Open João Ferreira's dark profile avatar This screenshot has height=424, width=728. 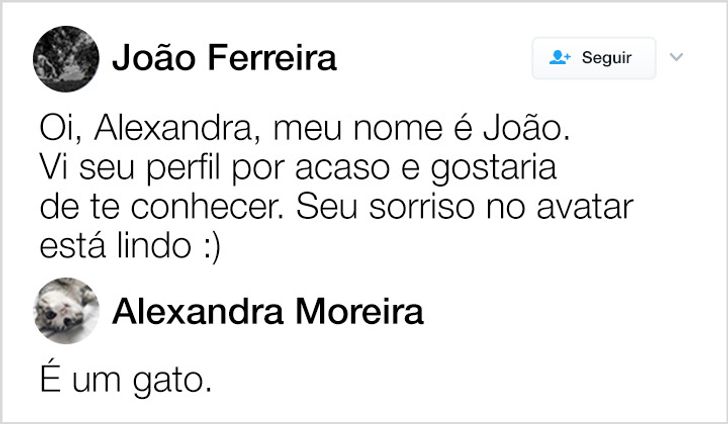pos(66,59)
